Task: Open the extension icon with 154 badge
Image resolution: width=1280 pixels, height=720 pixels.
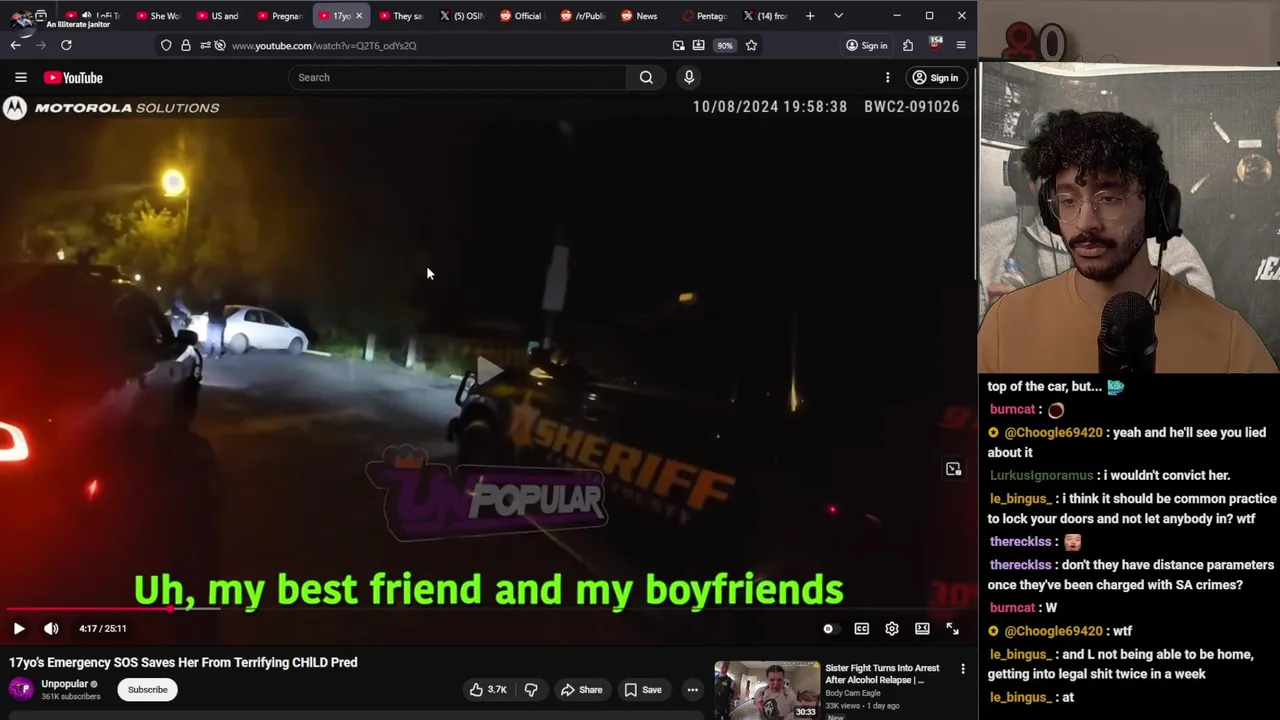Action: (935, 44)
